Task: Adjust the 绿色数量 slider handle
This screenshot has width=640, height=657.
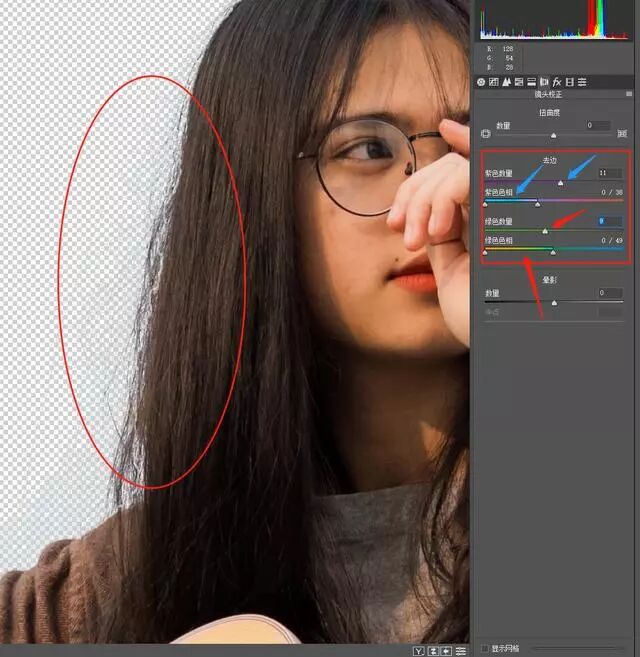Action: [545, 231]
